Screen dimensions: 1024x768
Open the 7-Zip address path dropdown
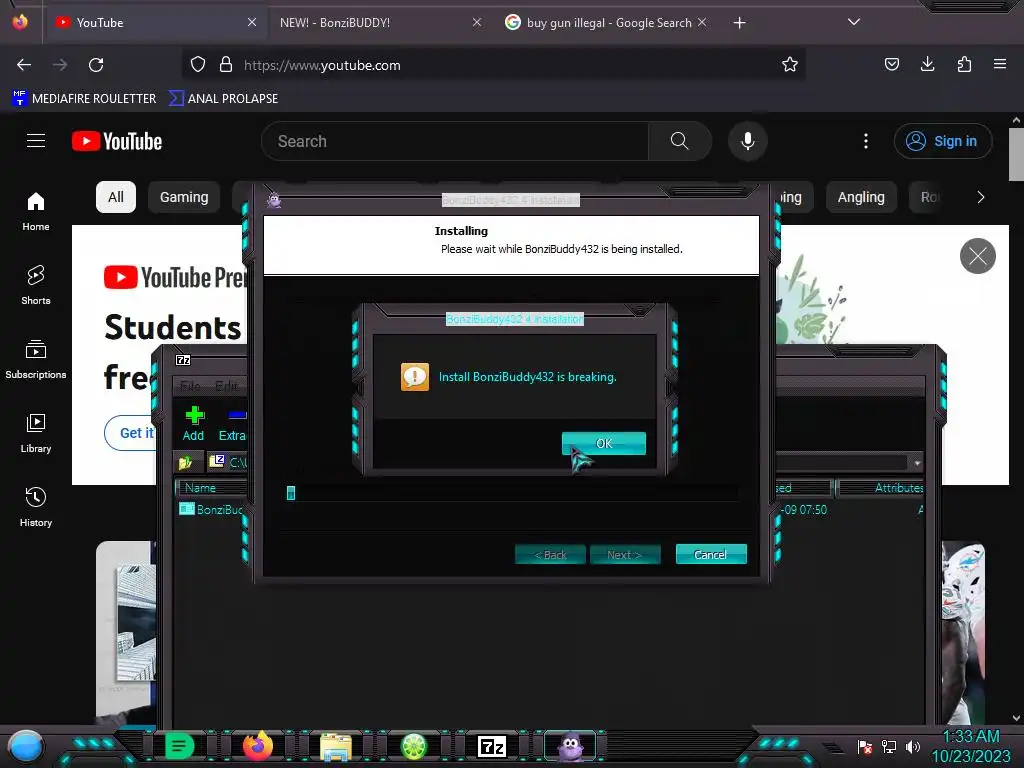(x=917, y=463)
